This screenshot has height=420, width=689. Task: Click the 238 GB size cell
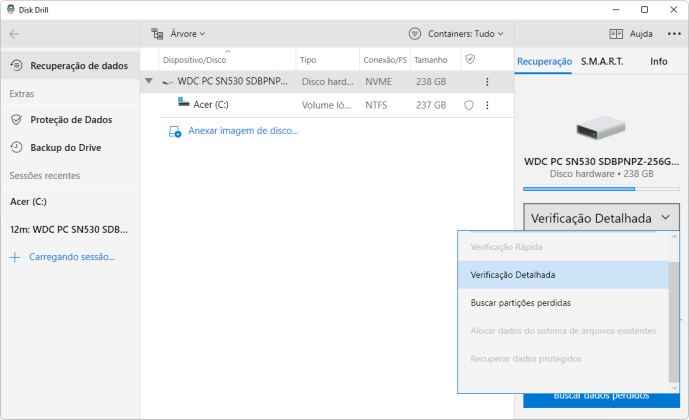[431, 82]
